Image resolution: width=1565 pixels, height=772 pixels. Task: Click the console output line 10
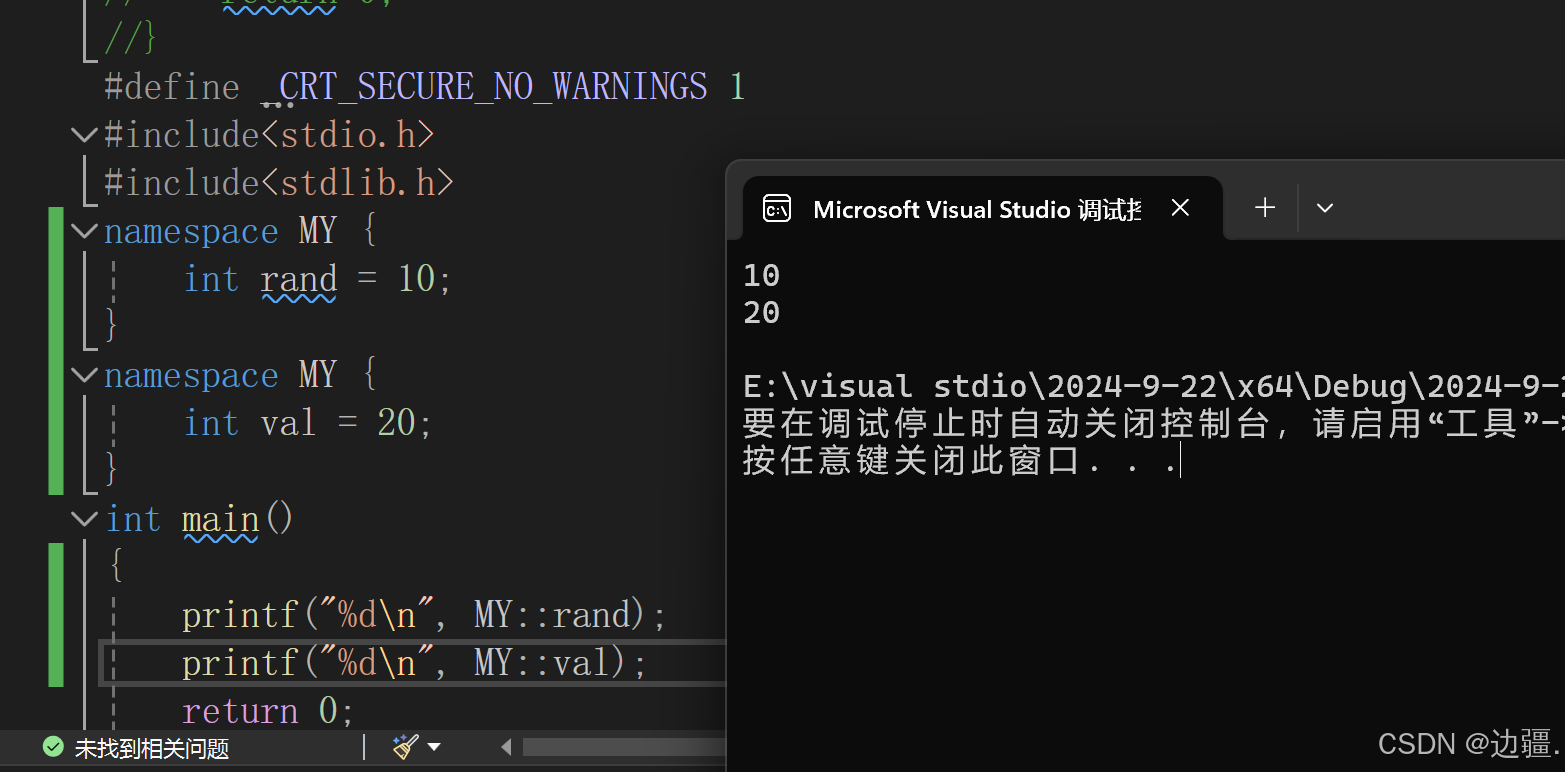coord(761,275)
